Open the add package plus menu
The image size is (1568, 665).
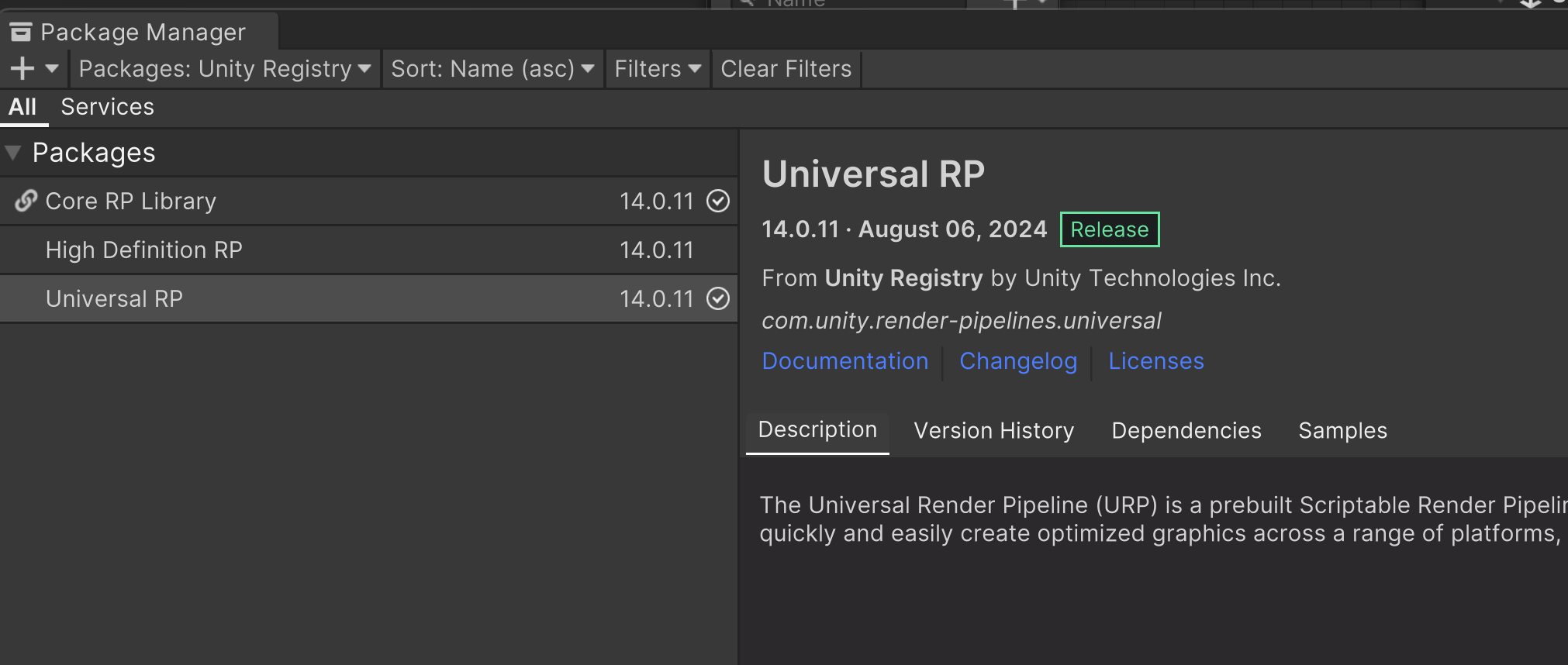pyautogui.click(x=34, y=69)
